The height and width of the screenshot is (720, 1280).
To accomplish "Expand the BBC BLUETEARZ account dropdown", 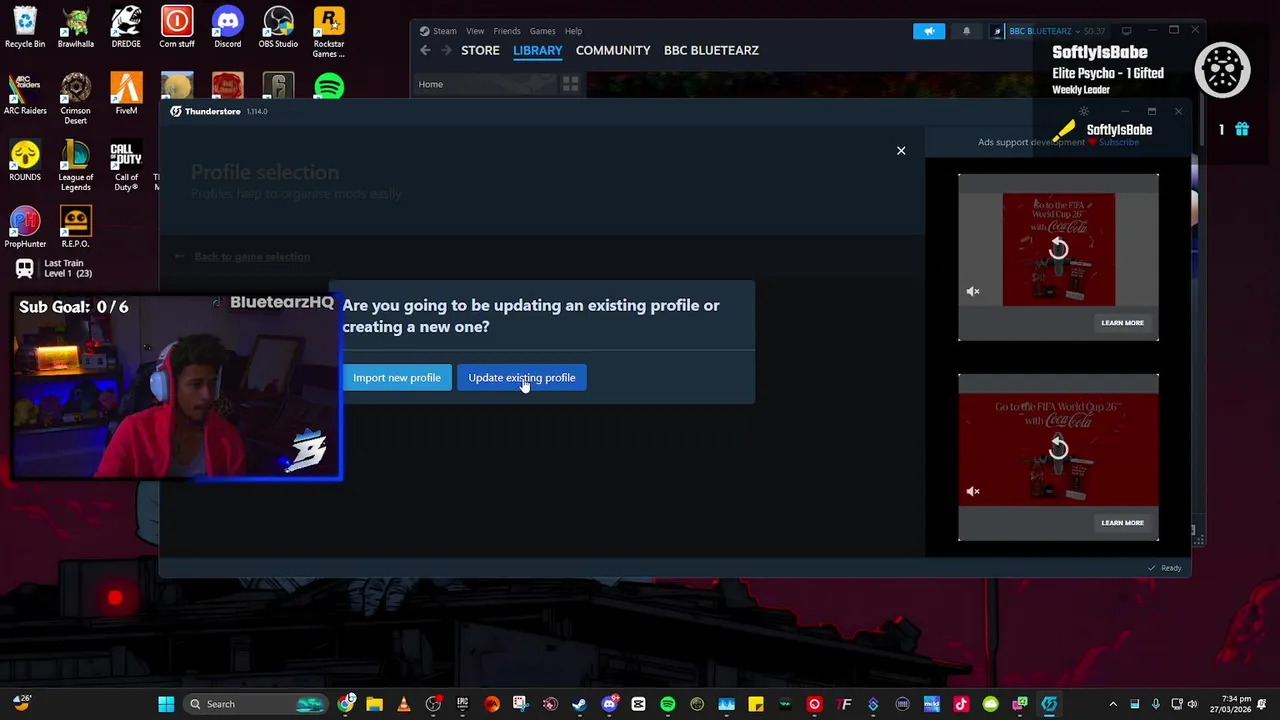I will pyautogui.click(x=1048, y=31).
